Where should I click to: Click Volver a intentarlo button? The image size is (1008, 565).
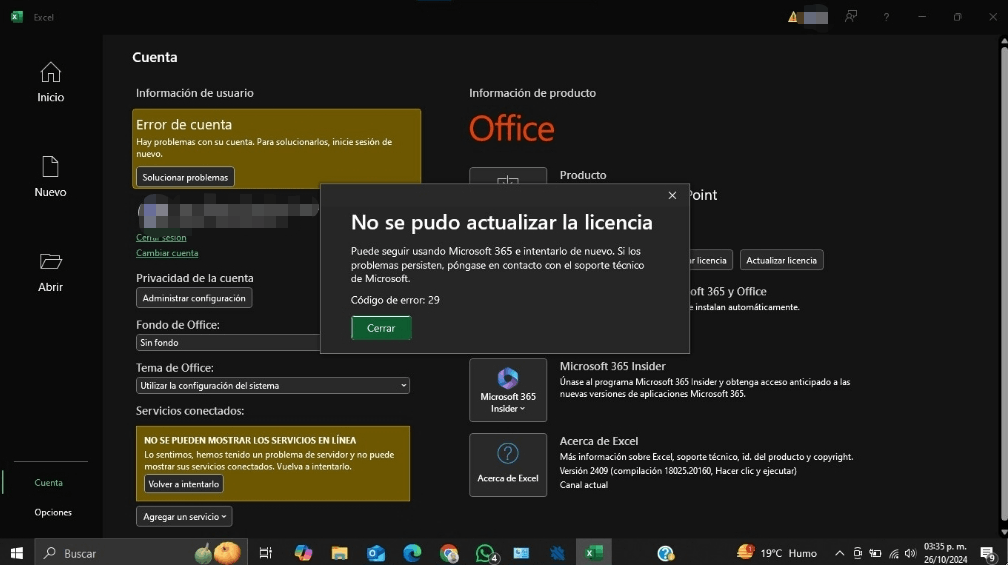[x=184, y=484]
